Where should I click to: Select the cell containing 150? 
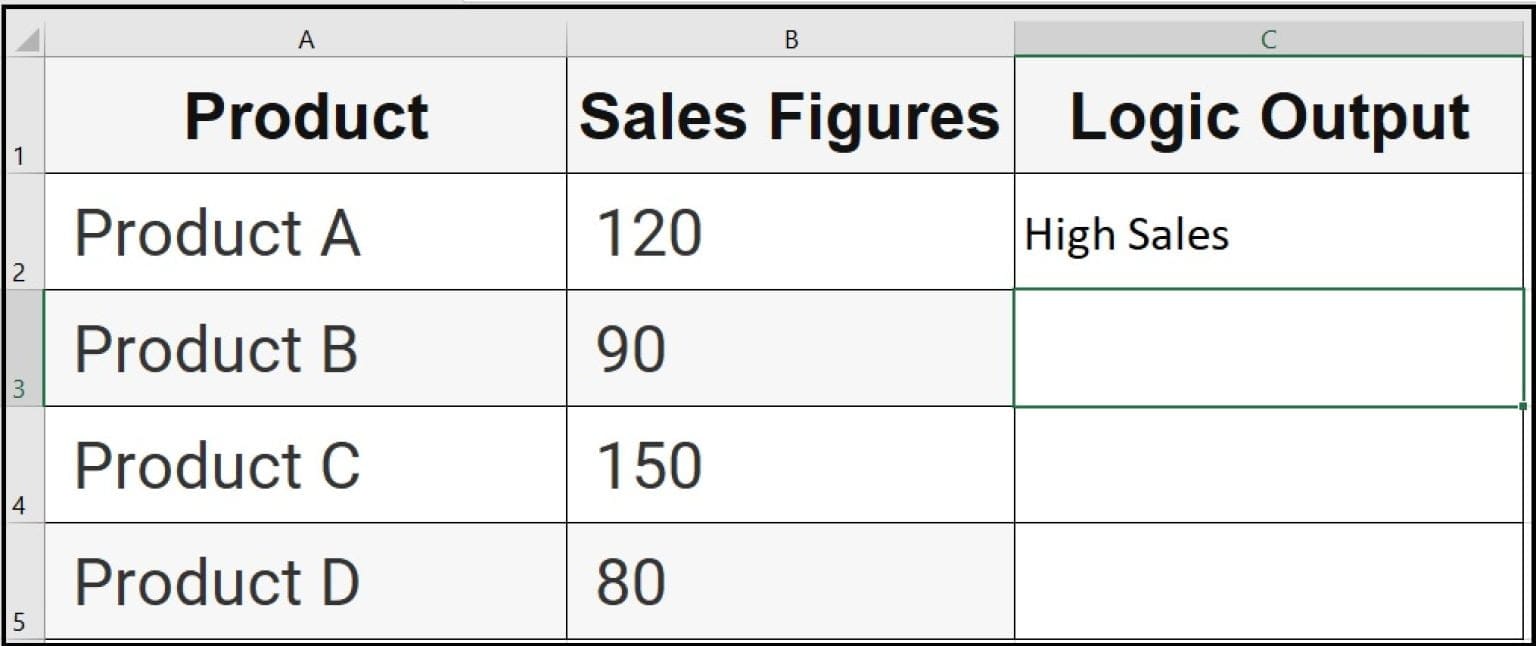coord(790,462)
